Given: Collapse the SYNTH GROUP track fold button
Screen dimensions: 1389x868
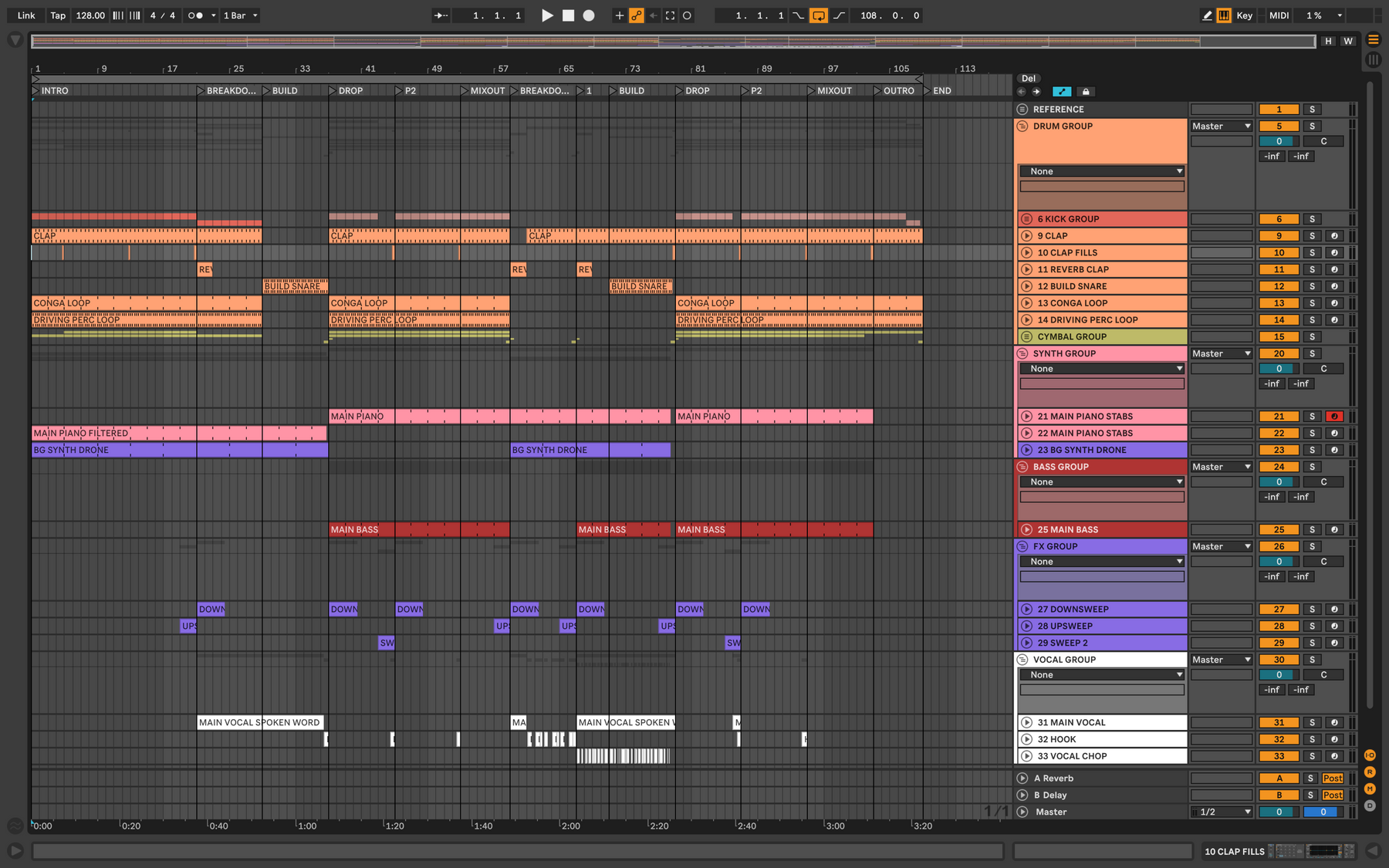Looking at the screenshot, I should pos(1022,353).
